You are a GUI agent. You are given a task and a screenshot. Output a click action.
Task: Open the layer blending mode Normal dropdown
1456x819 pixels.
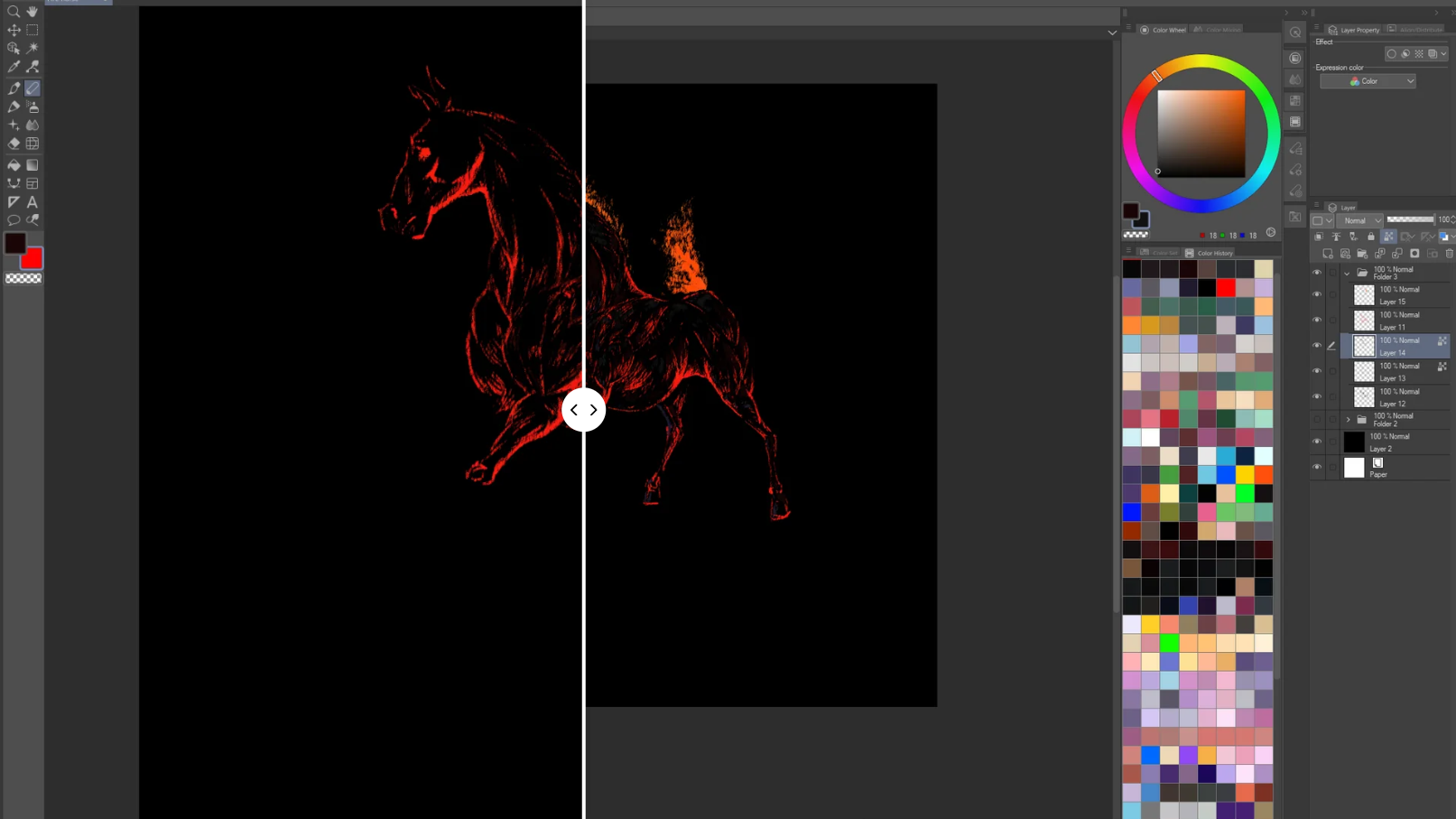coord(1360,220)
